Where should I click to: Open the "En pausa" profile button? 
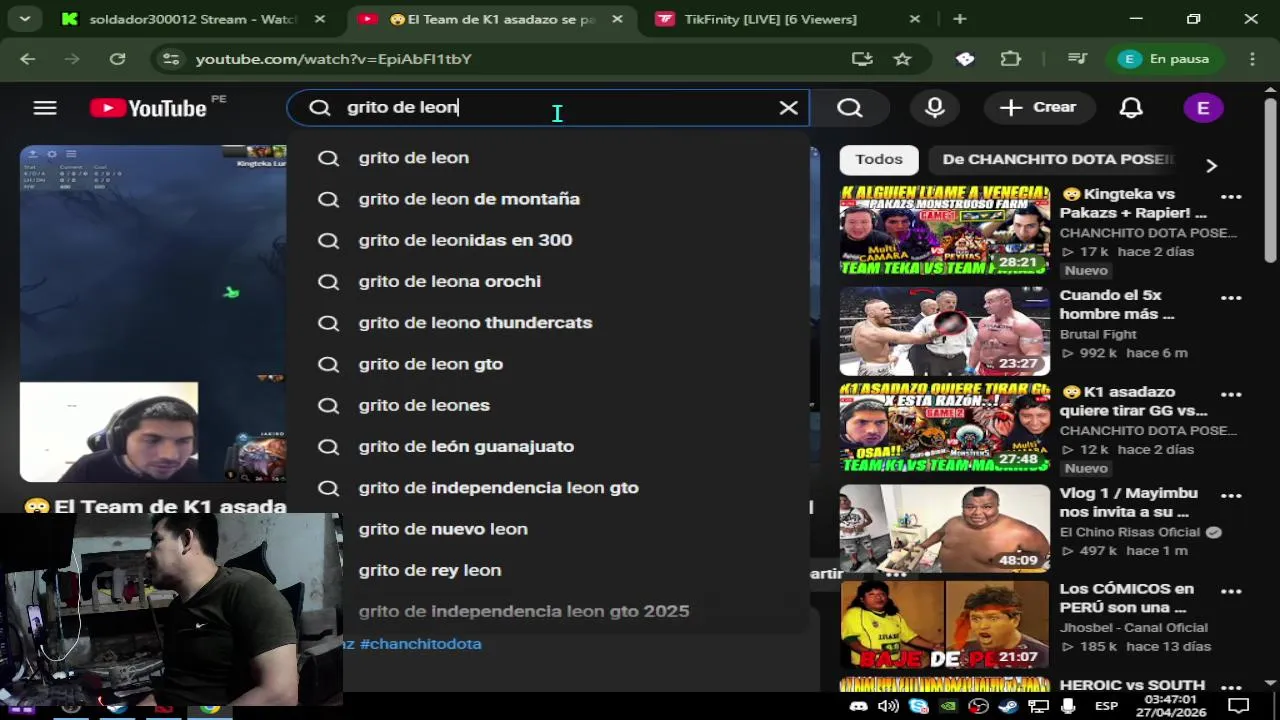point(1167,59)
